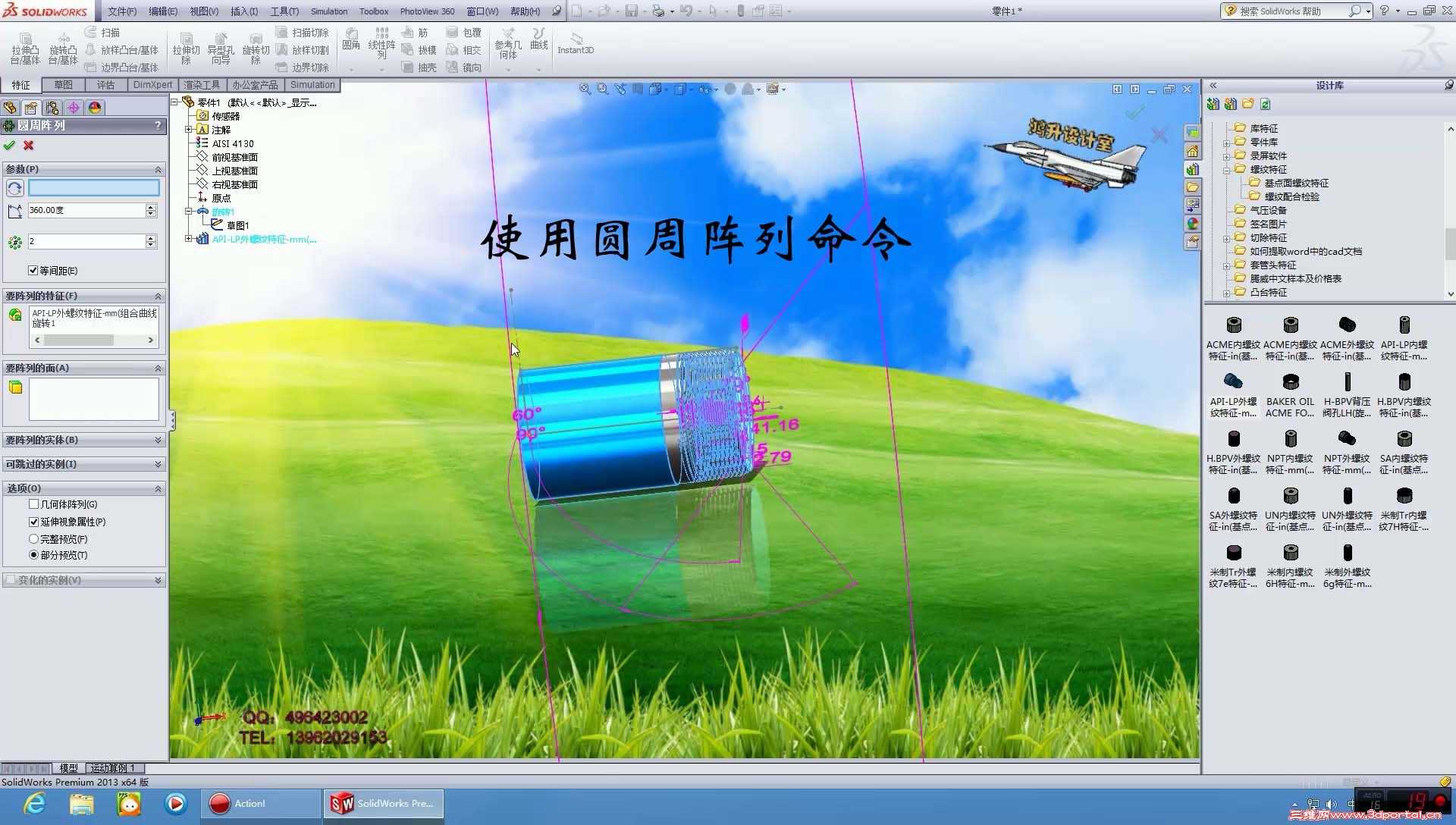Expand the API-LP外螺纹特征 feature tree node
The height and width of the screenshot is (825, 1456).
189,238
